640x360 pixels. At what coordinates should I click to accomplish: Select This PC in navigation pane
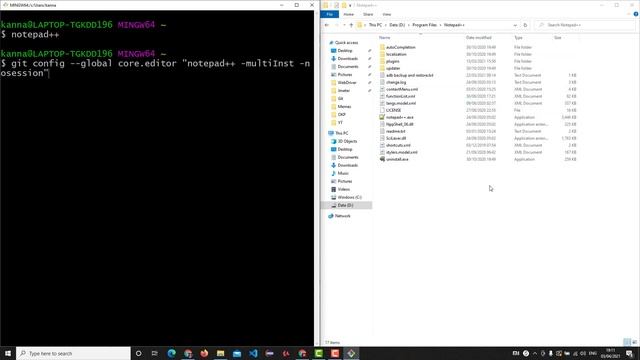point(342,133)
